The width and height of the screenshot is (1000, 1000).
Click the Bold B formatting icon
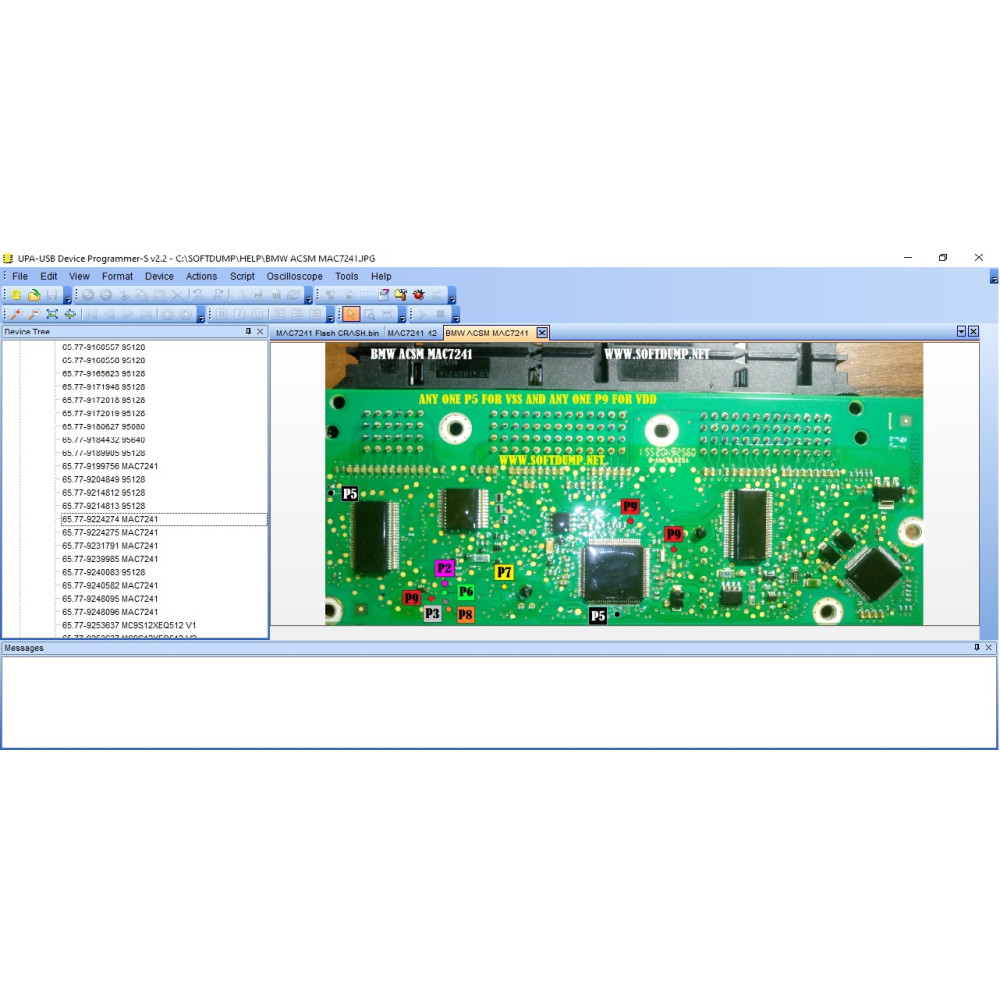221,314
